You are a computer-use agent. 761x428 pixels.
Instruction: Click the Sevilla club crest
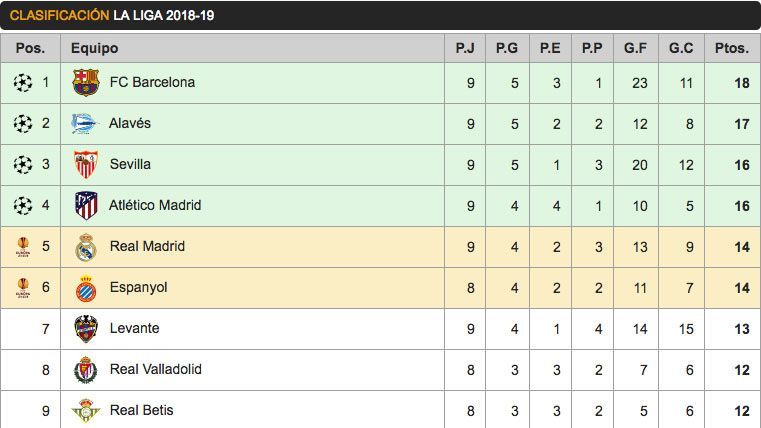click(86, 164)
